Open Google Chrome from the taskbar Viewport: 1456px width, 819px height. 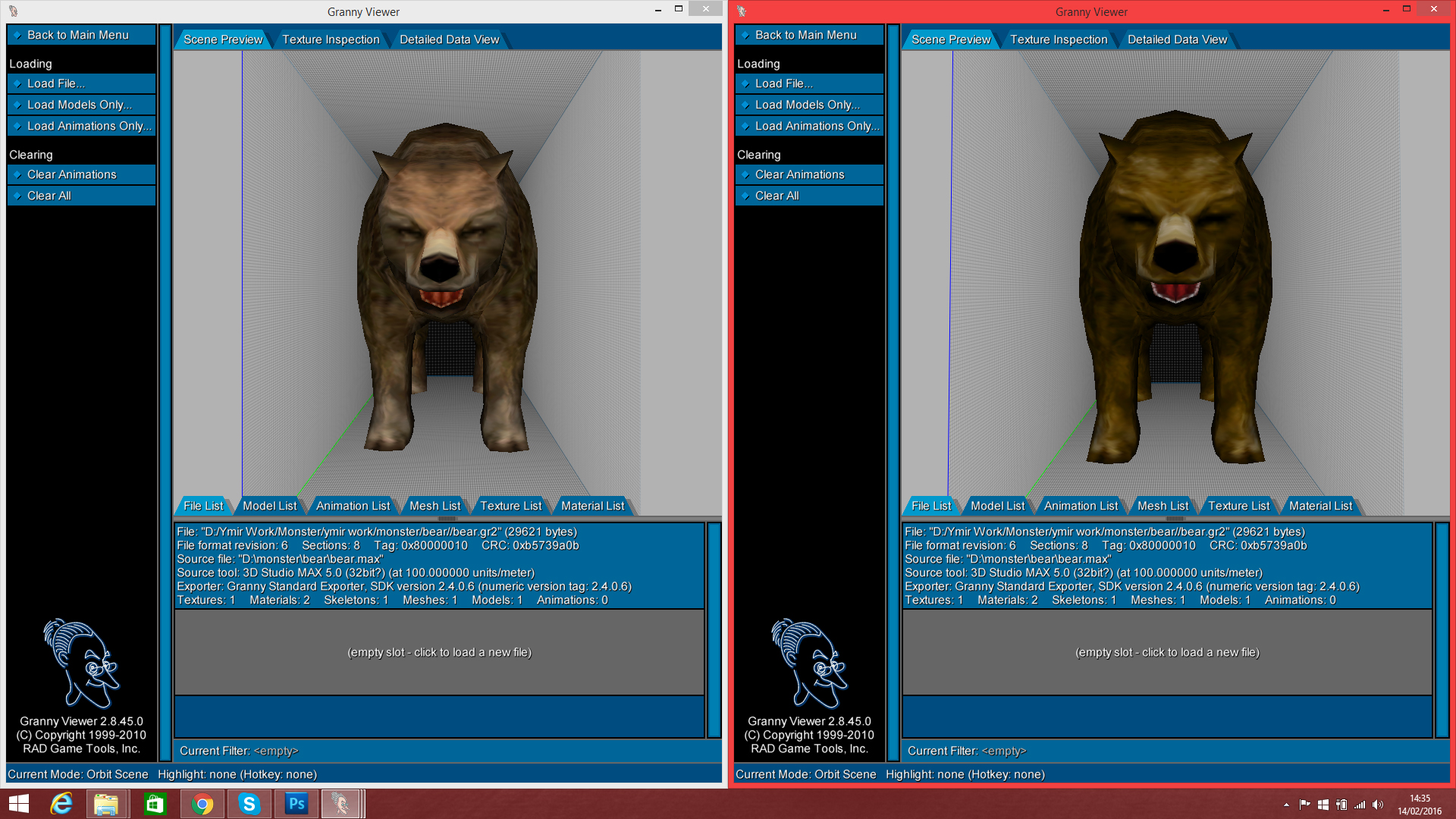202,804
